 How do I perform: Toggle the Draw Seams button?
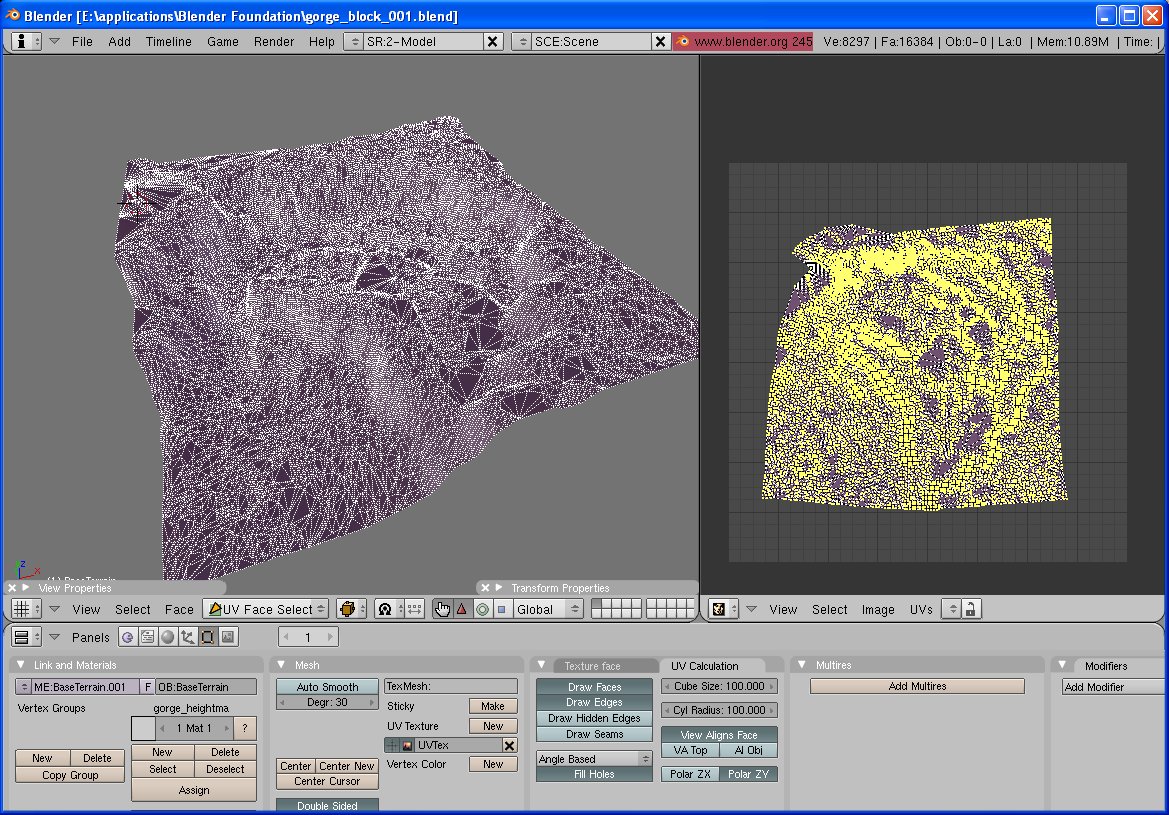[594, 734]
